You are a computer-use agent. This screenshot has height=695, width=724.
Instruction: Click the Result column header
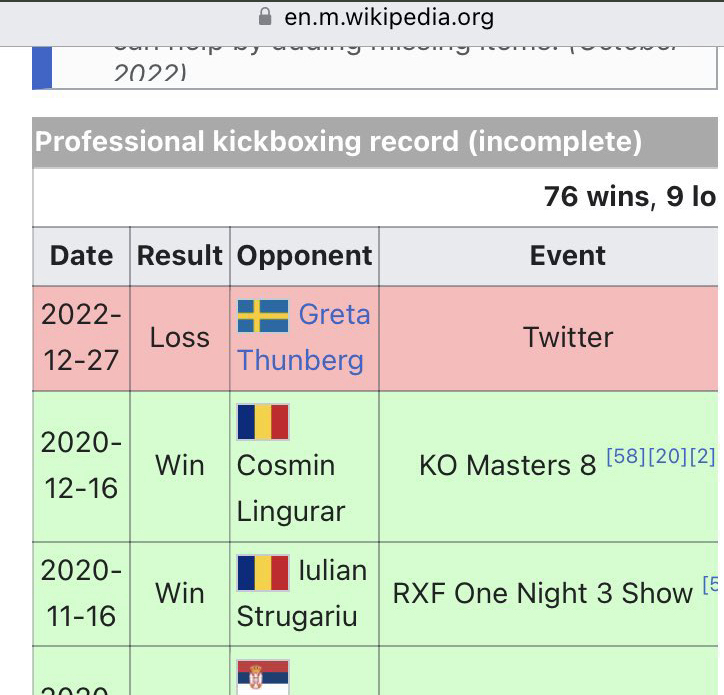point(179,256)
